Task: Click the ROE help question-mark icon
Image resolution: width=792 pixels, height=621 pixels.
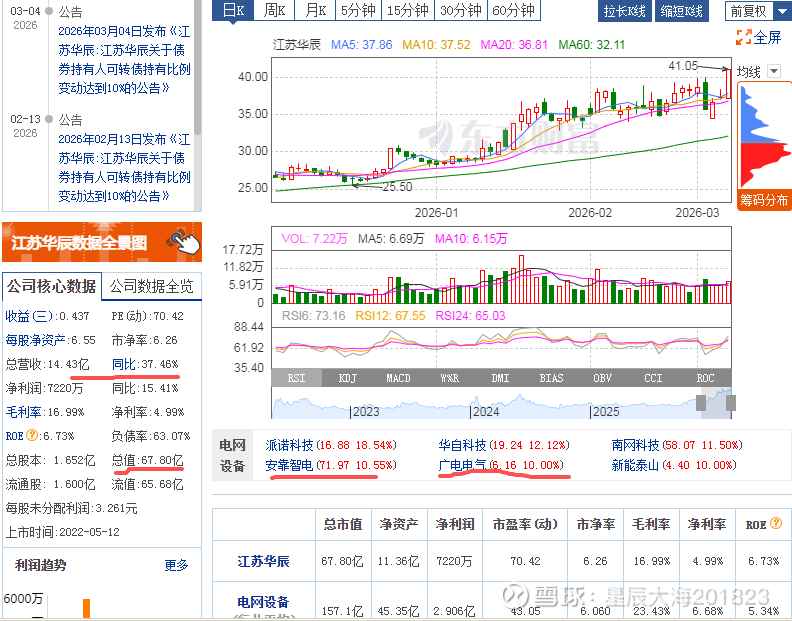Action: coord(32,435)
